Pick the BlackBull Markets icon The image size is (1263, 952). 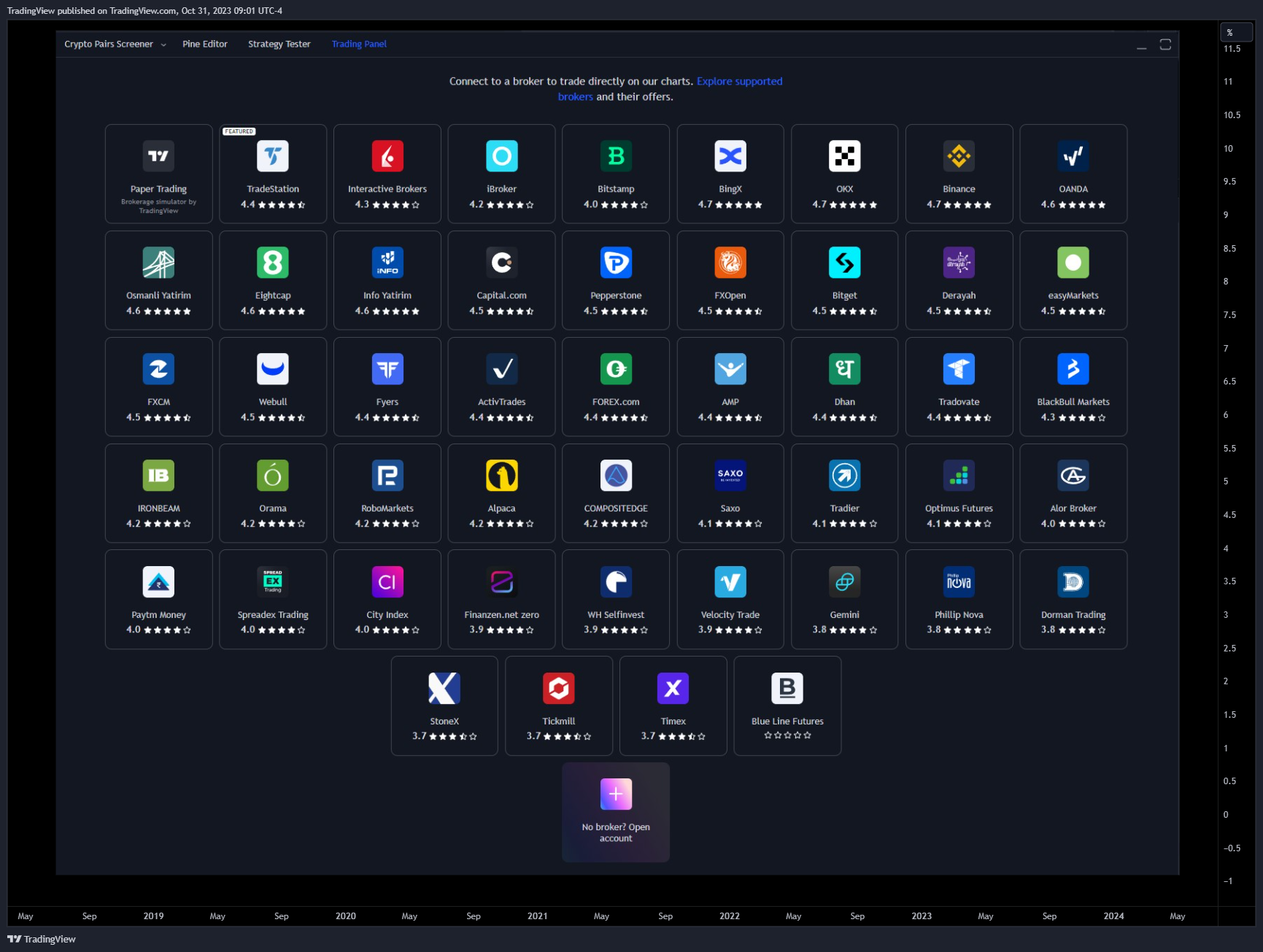pyautogui.click(x=1073, y=369)
